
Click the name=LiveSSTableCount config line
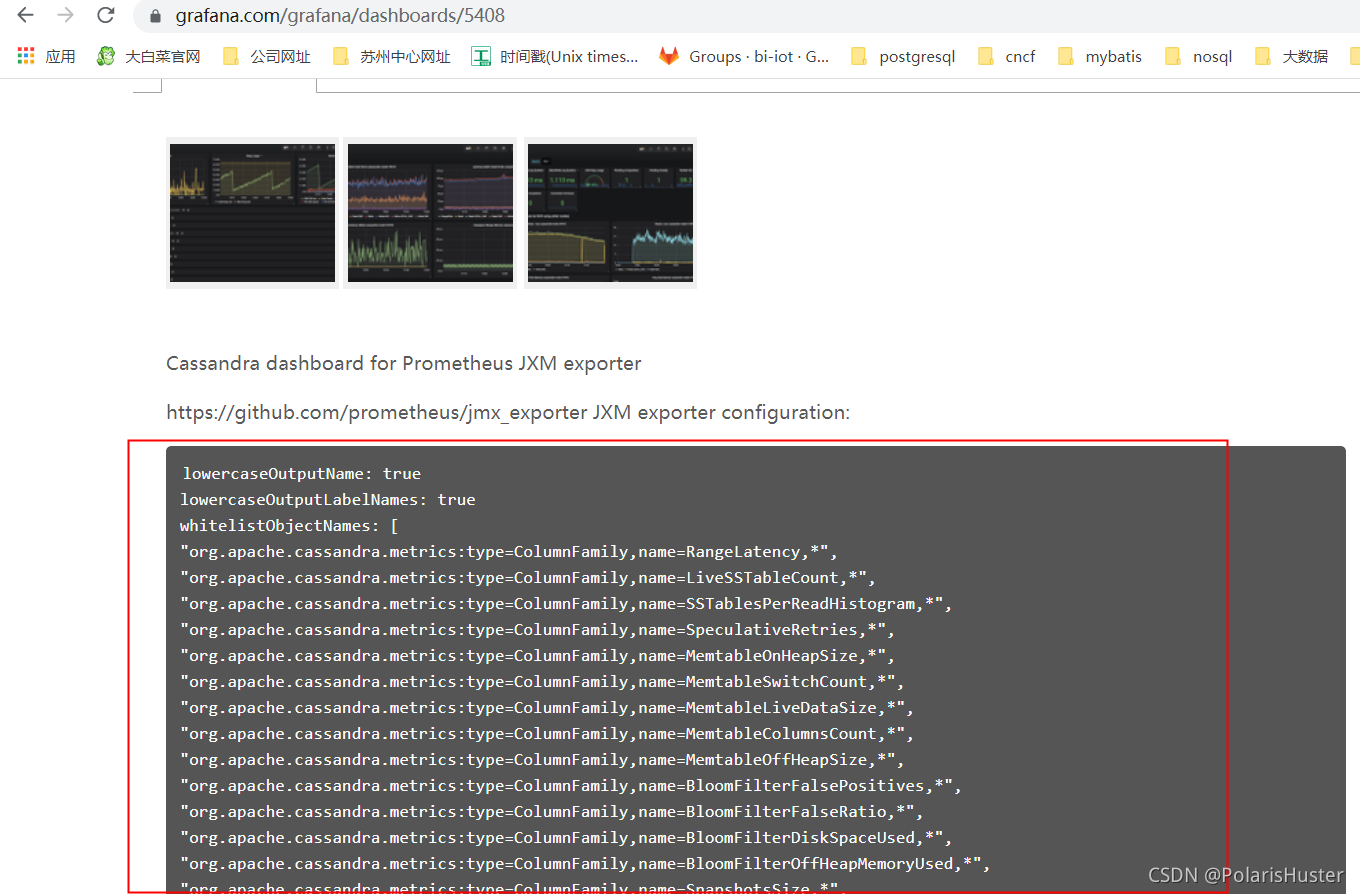[528, 578]
